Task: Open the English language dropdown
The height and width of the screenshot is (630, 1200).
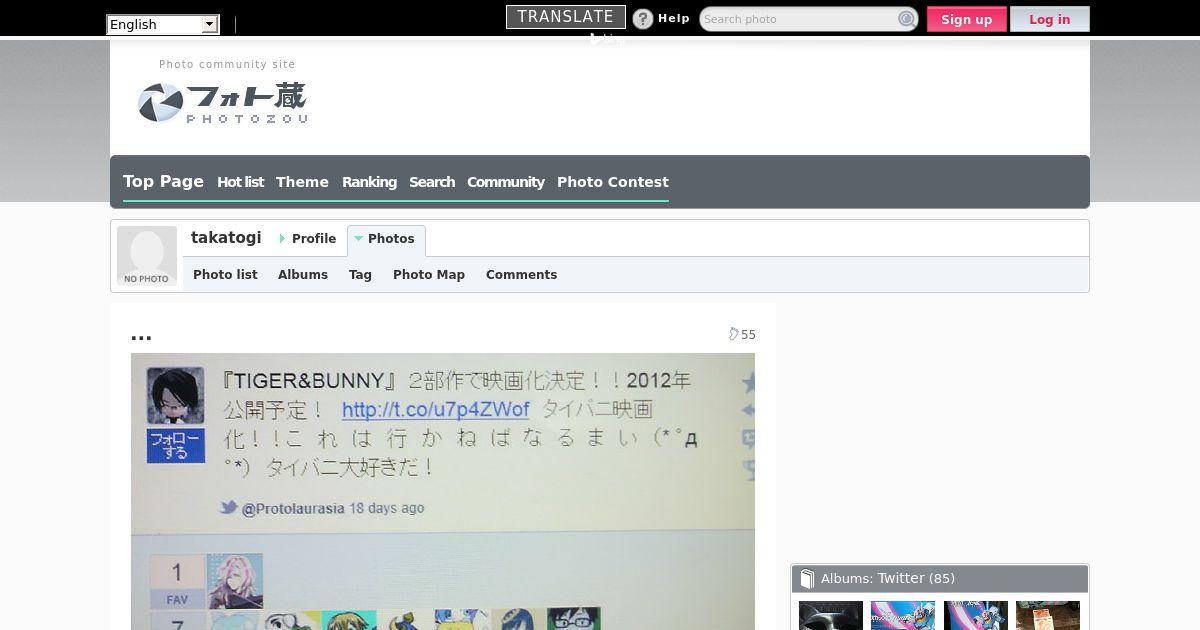Action: (162, 24)
